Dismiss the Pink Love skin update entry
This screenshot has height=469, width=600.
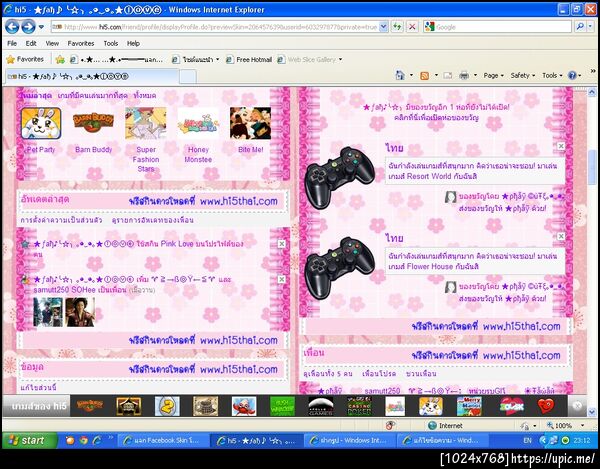(281, 244)
